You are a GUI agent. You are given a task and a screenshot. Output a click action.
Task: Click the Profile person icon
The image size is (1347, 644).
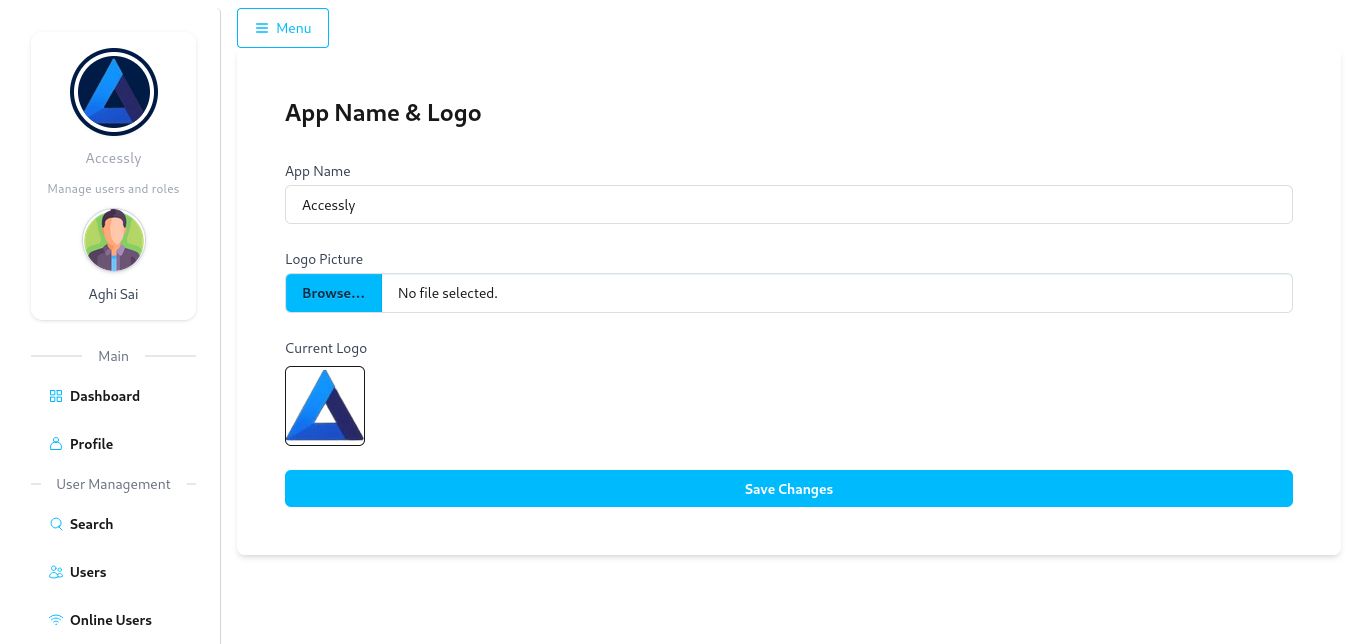tap(56, 444)
